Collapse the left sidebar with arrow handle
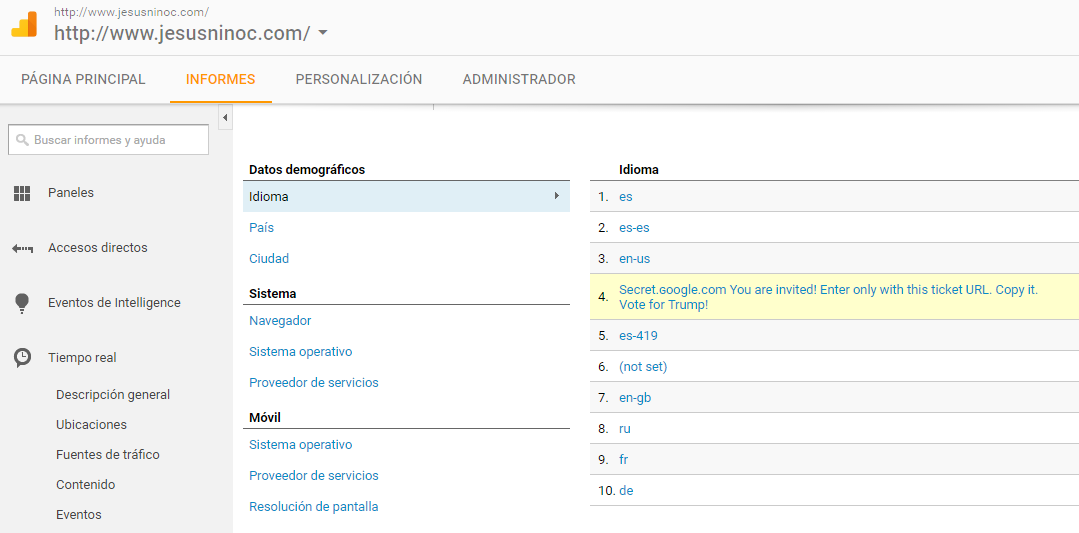This screenshot has height=533, width=1079. 225,119
